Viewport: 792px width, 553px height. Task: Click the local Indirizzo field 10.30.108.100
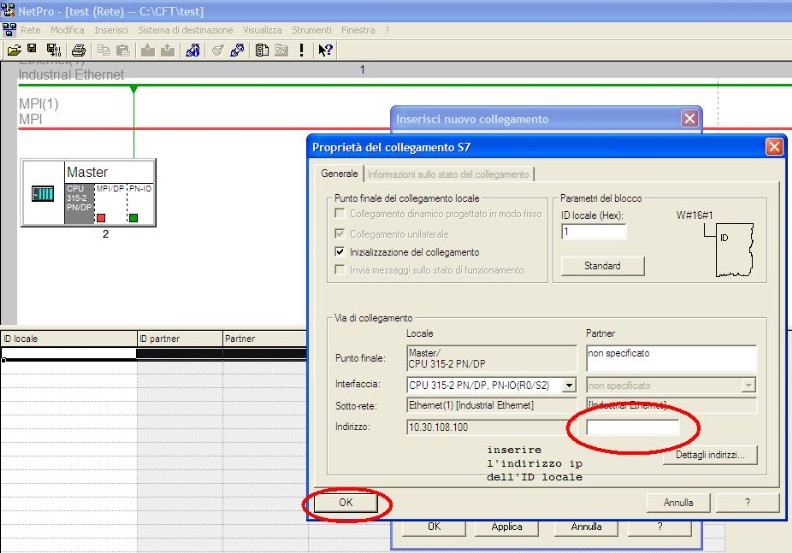pyautogui.click(x=491, y=427)
